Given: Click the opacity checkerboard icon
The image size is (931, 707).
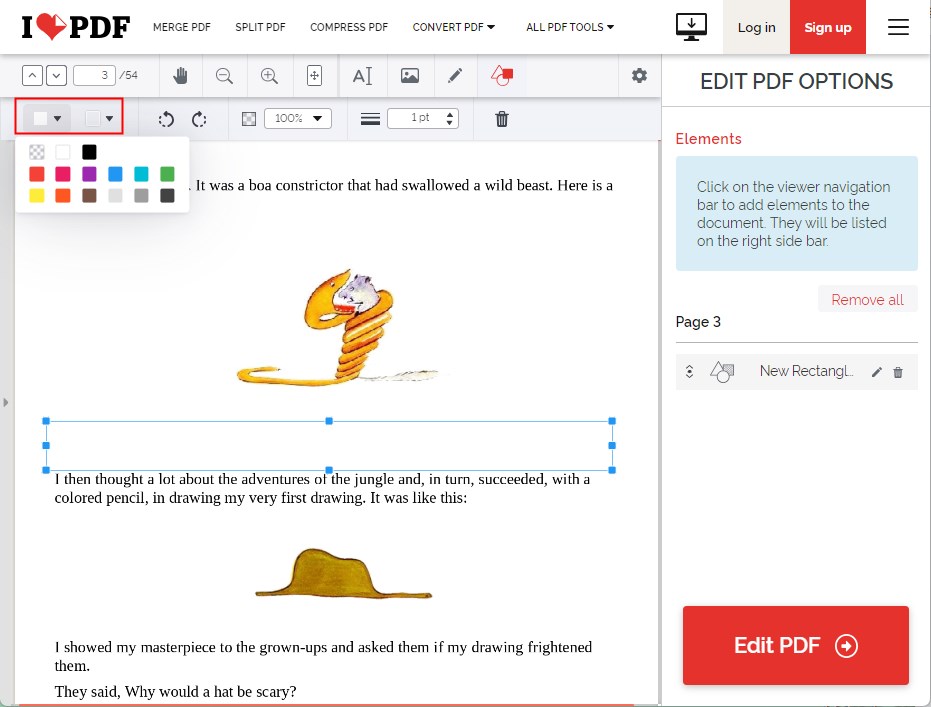Looking at the screenshot, I should coord(249,119).
